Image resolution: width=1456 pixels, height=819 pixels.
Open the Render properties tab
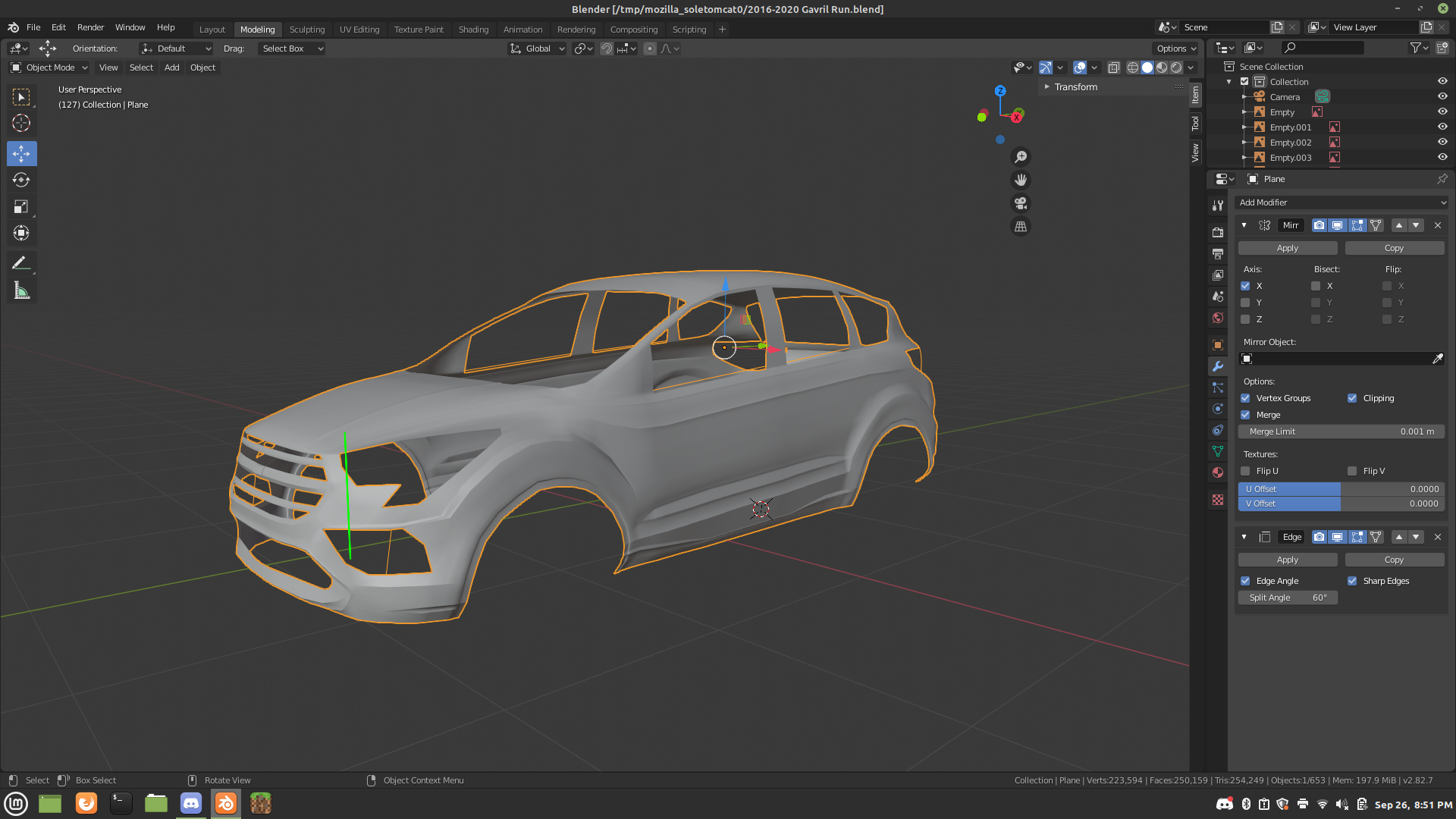(1218, 233)
